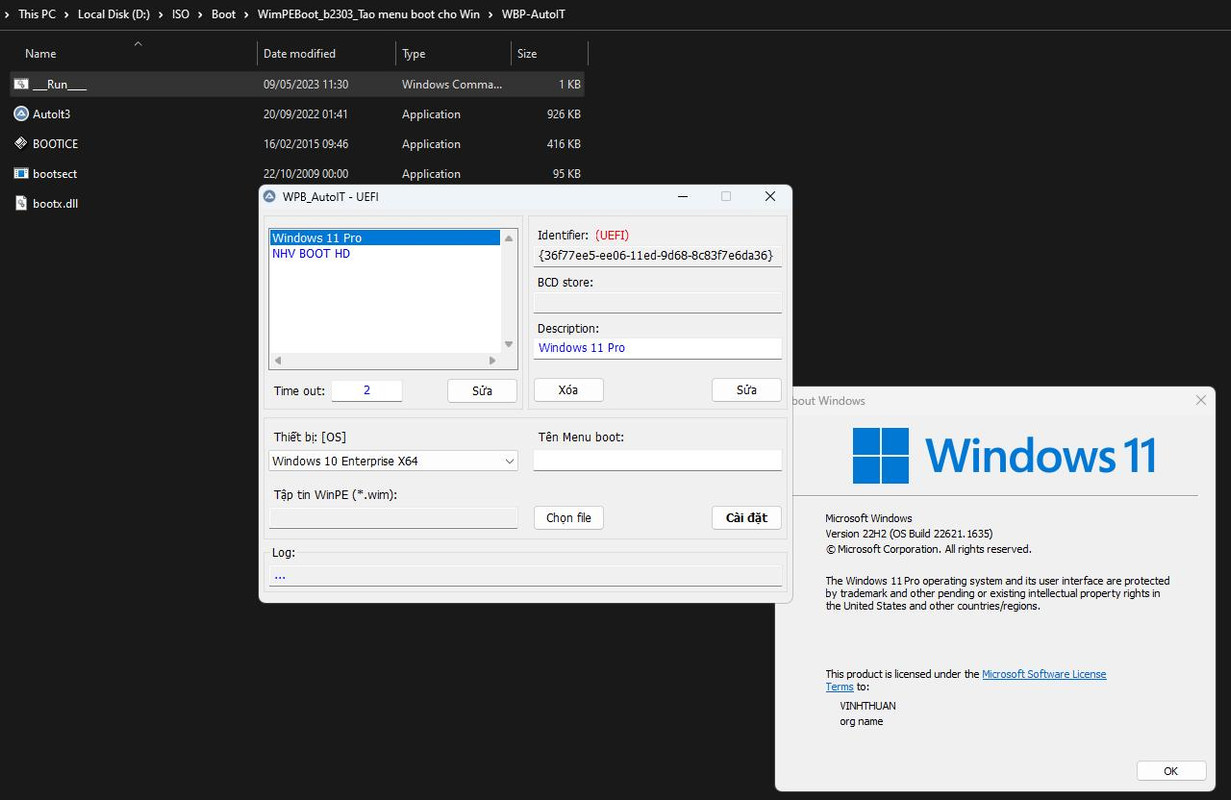Sort files by Date modified column

[299, 53]
